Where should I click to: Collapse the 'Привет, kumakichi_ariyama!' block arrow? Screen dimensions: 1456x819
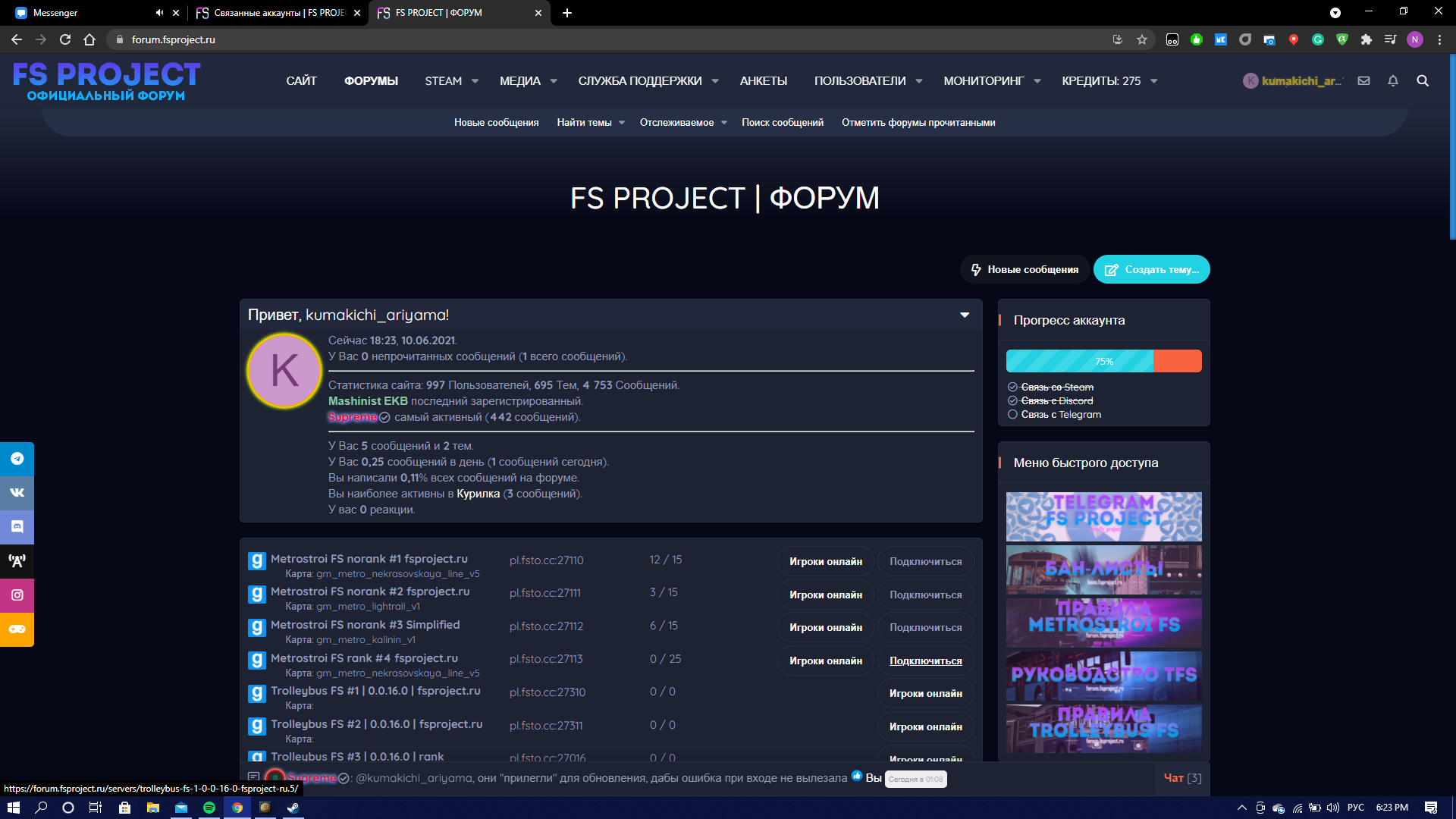(x=965, y=315)
